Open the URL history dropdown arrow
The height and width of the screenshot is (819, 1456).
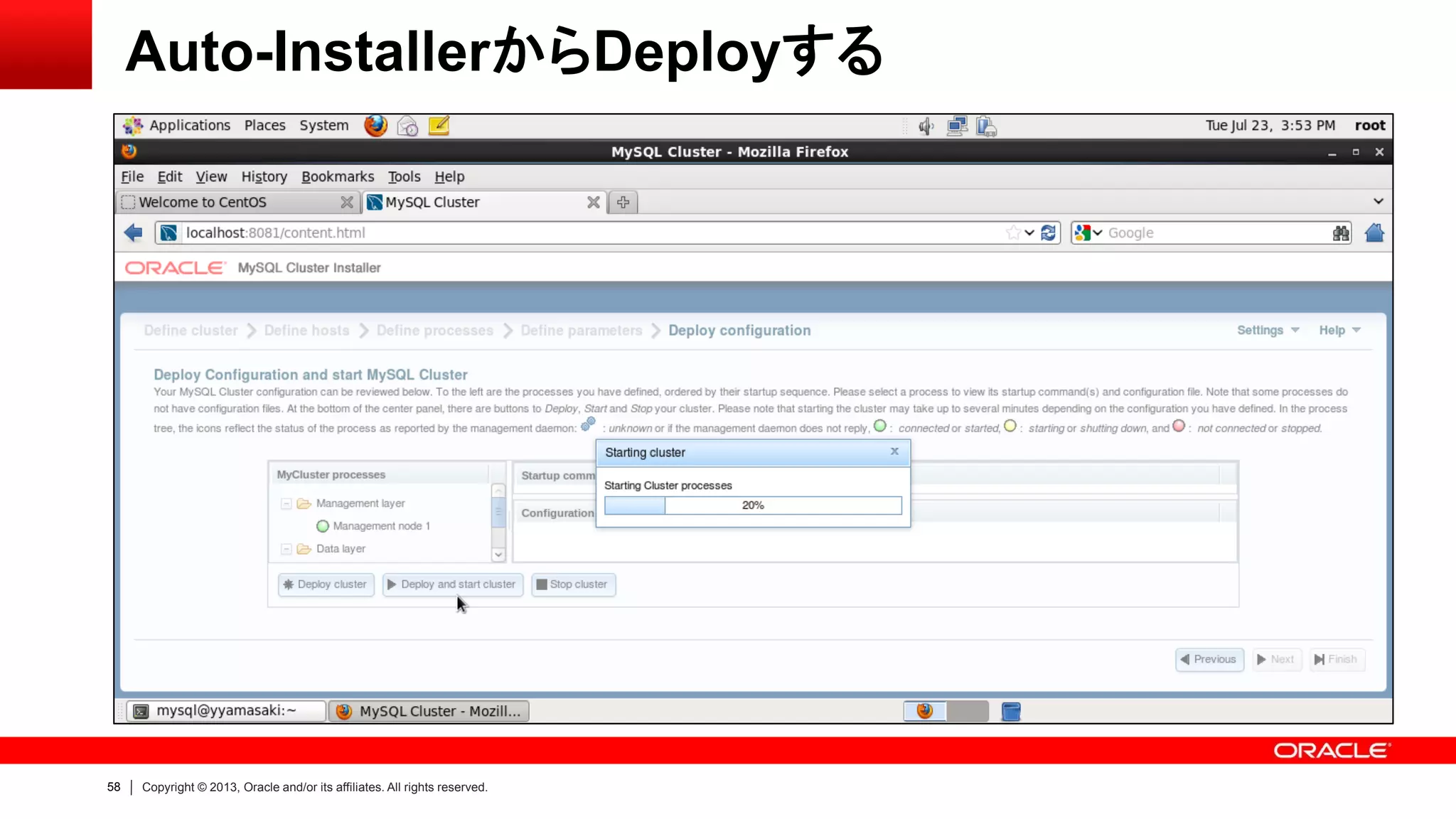1029,232
